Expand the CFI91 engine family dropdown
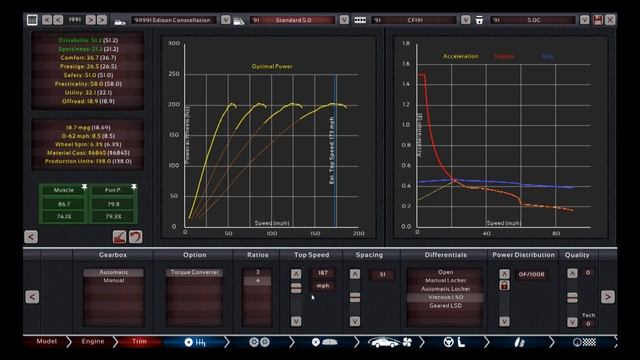Image resolution: width=640 pixels, height=360 pixels. (465, 20)
